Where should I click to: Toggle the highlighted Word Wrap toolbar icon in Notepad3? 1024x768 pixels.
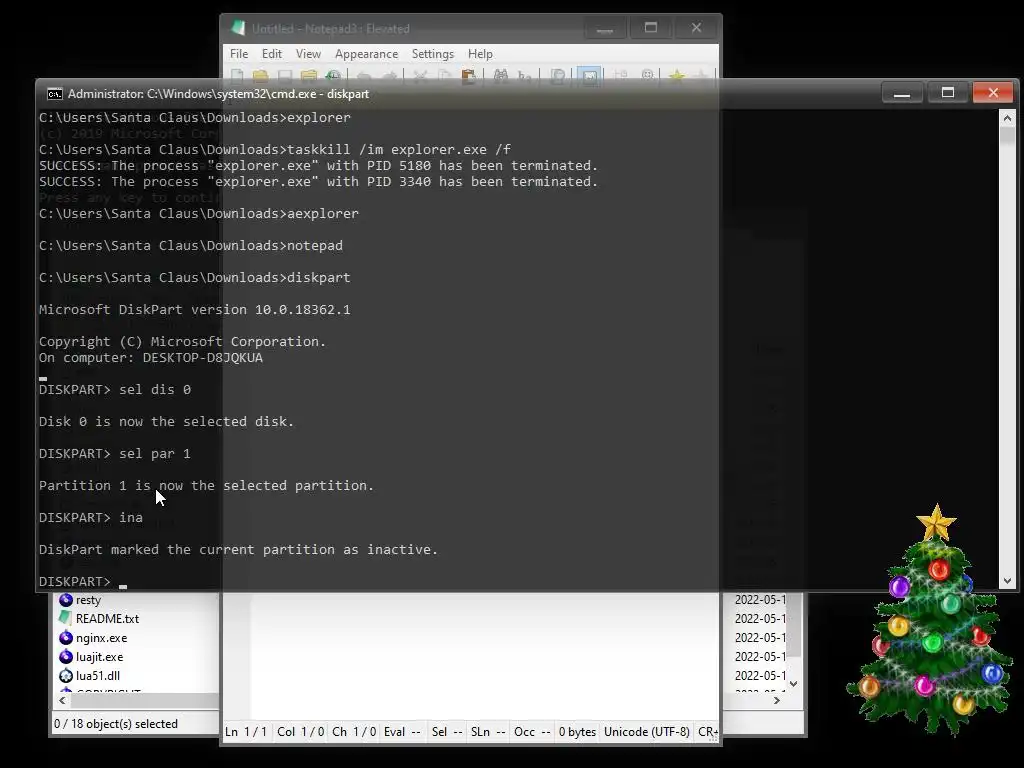tap(589, 76)
